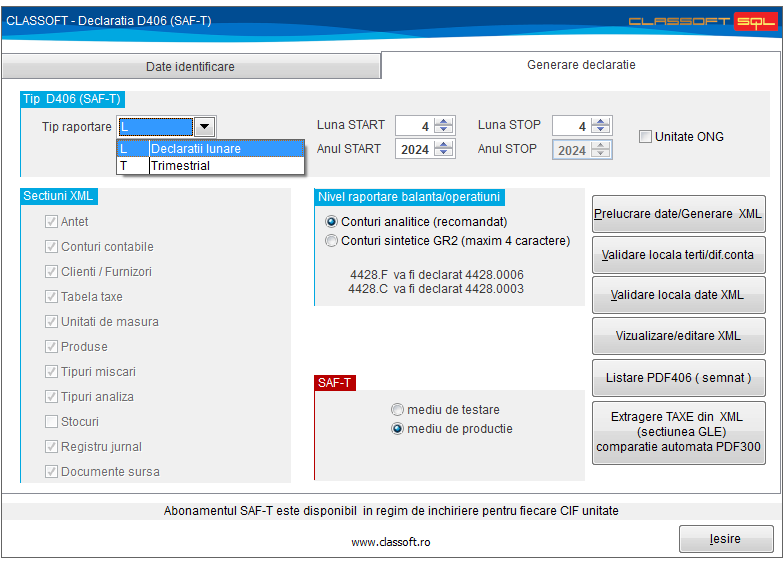Image resolution: width=784 pixels, height=564 pixels.
Task: Decrease Anul START value
Action: 444,153
